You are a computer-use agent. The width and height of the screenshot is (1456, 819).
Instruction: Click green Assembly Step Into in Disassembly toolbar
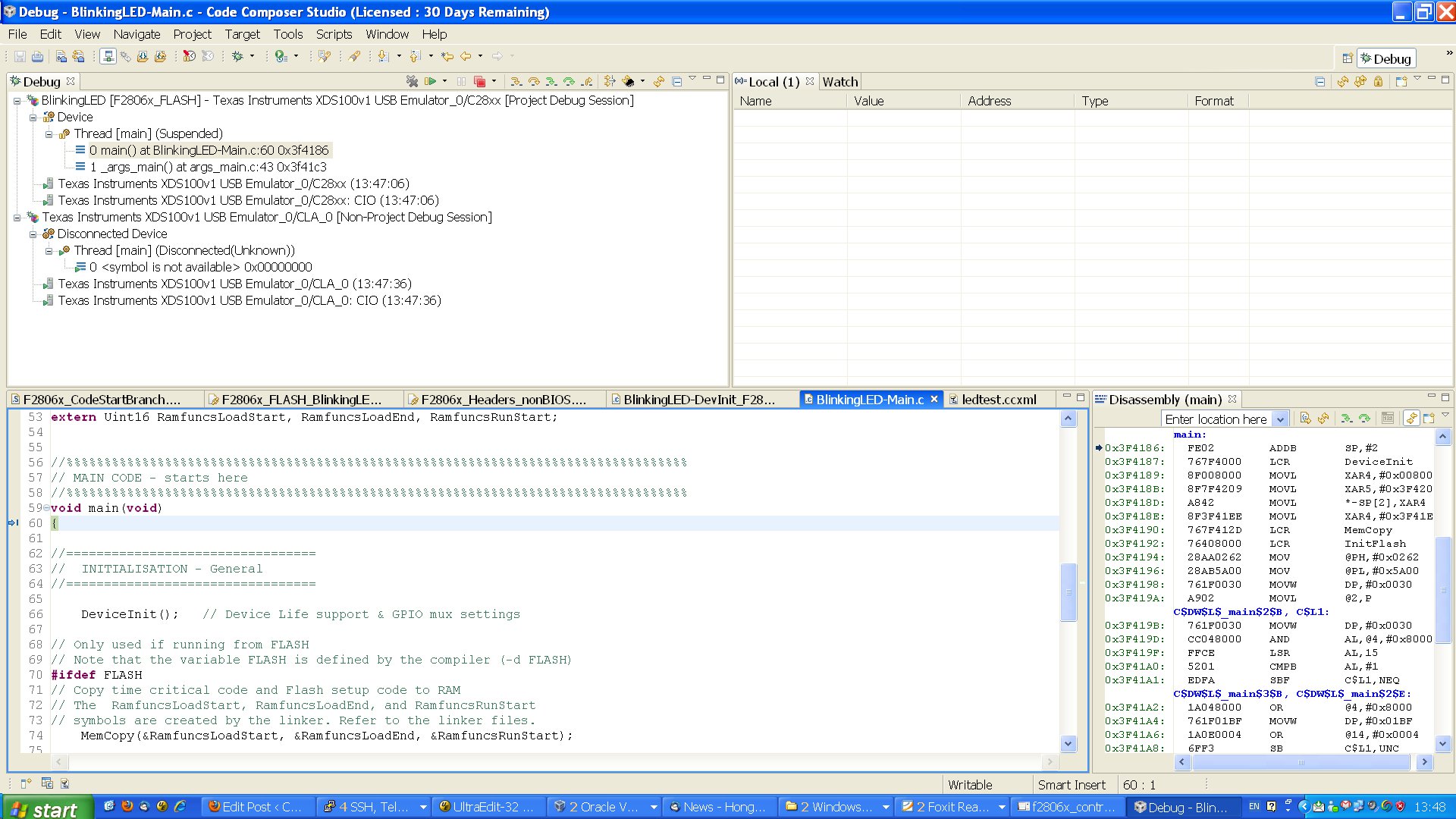pyautogui.click(x=1347, y=419)
